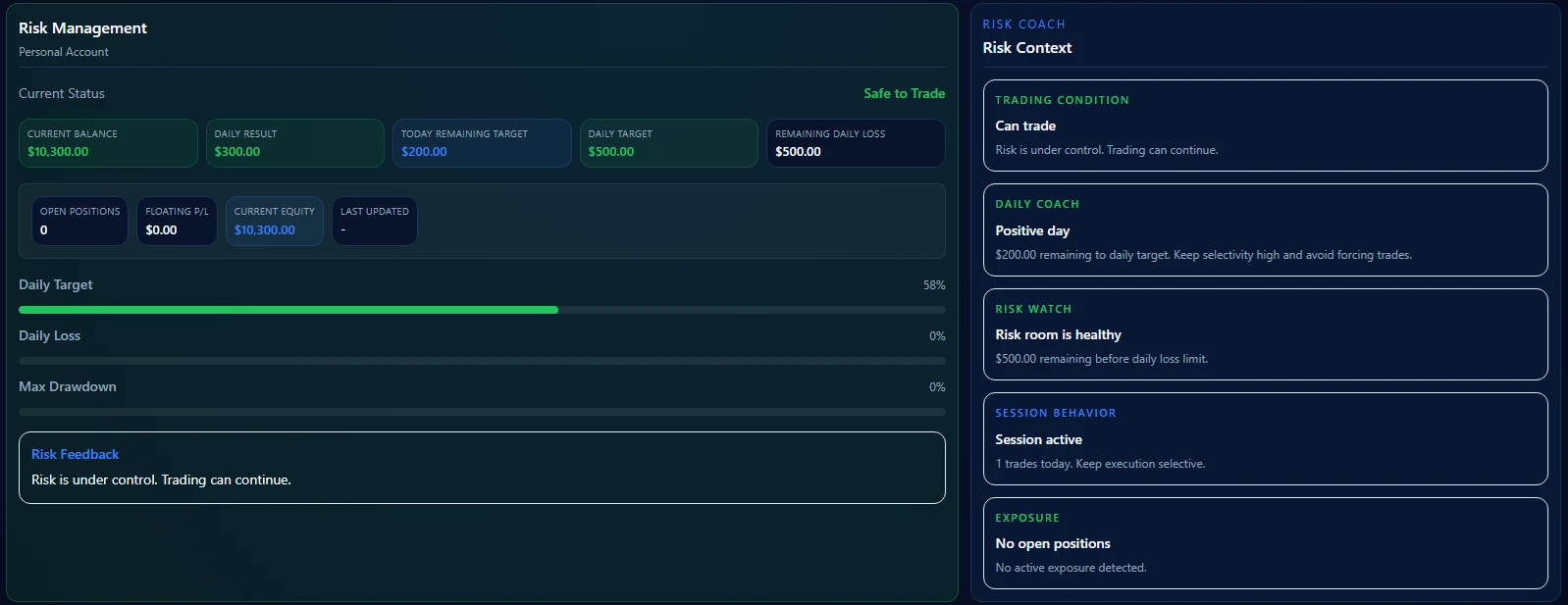This screenshot has height=605, width=1568.
Task: Click the Personal Account subtitle
Action: [64, 52]
